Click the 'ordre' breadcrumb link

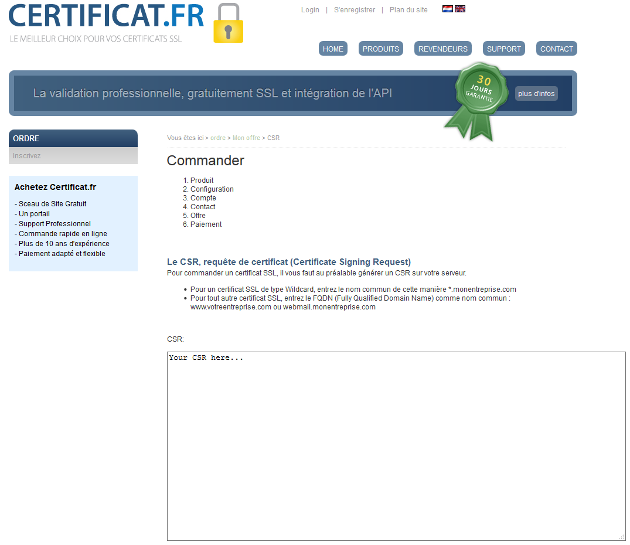218,137
